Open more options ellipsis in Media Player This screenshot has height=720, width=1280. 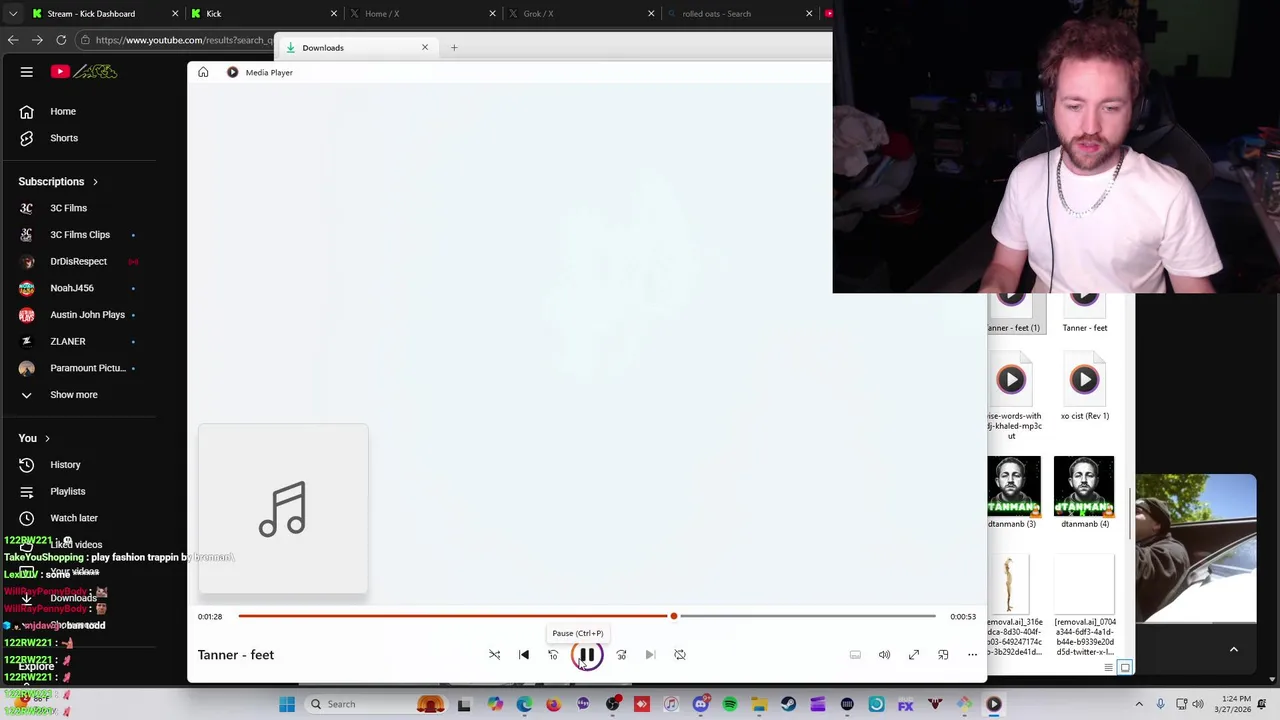click(972, 655)
